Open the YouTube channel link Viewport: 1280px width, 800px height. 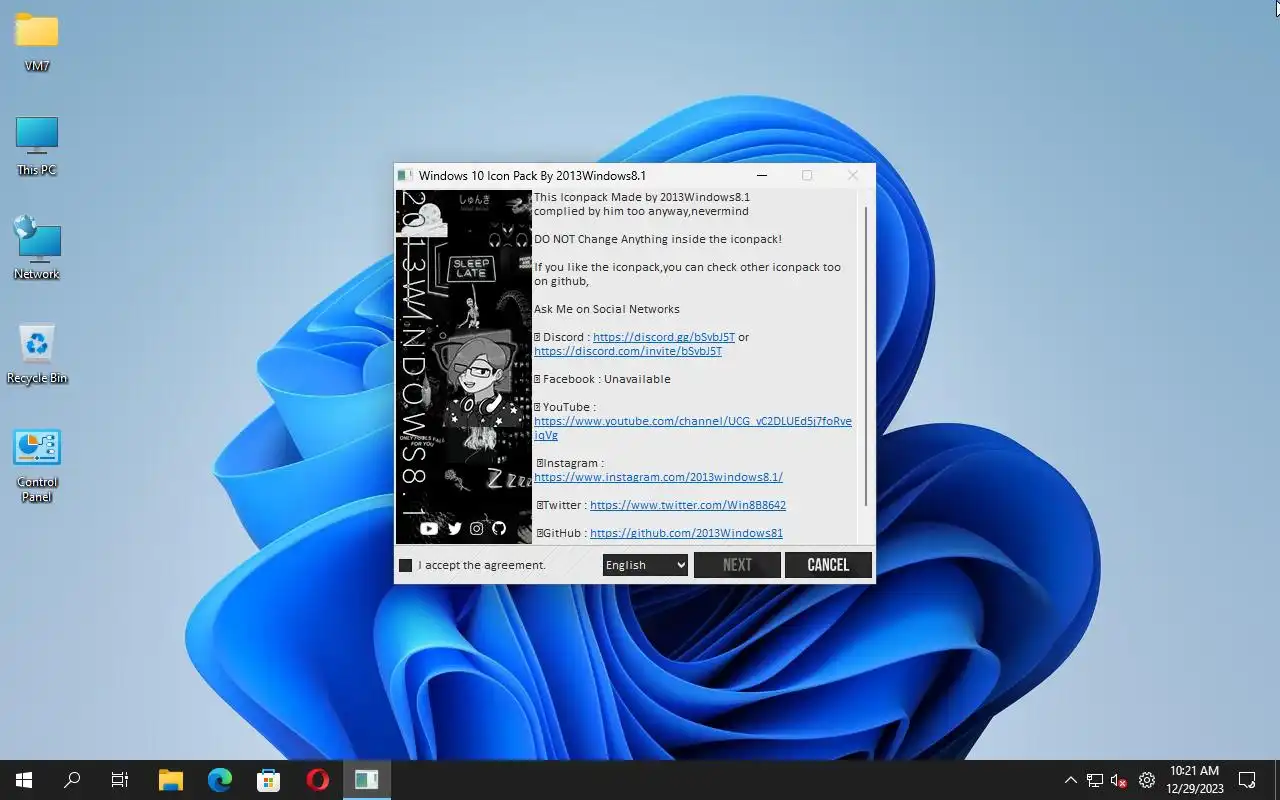pos(693,428)
